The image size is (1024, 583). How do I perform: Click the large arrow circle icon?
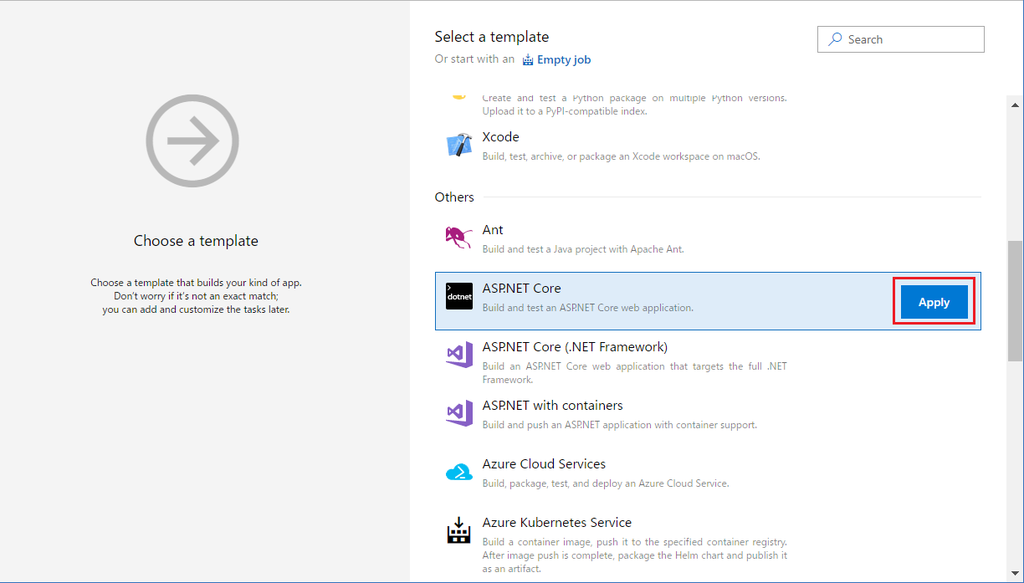[x=193, y=141]
